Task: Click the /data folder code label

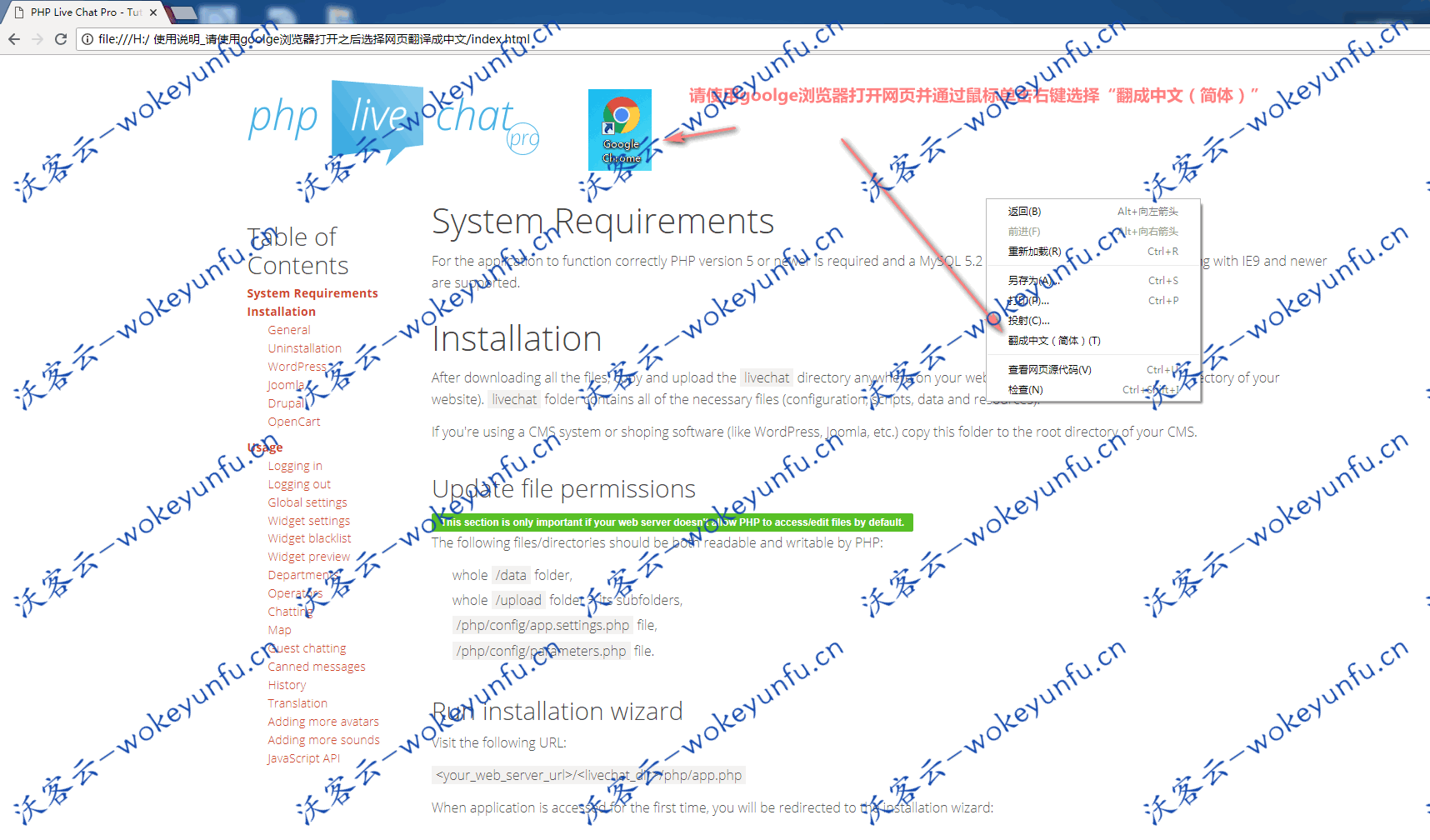Action: click(512, 575)
